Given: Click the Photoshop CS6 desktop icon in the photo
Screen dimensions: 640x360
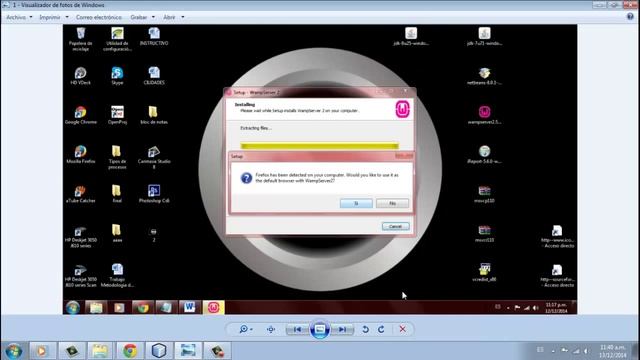Looking at the screenshot, I should click(154, 194).
